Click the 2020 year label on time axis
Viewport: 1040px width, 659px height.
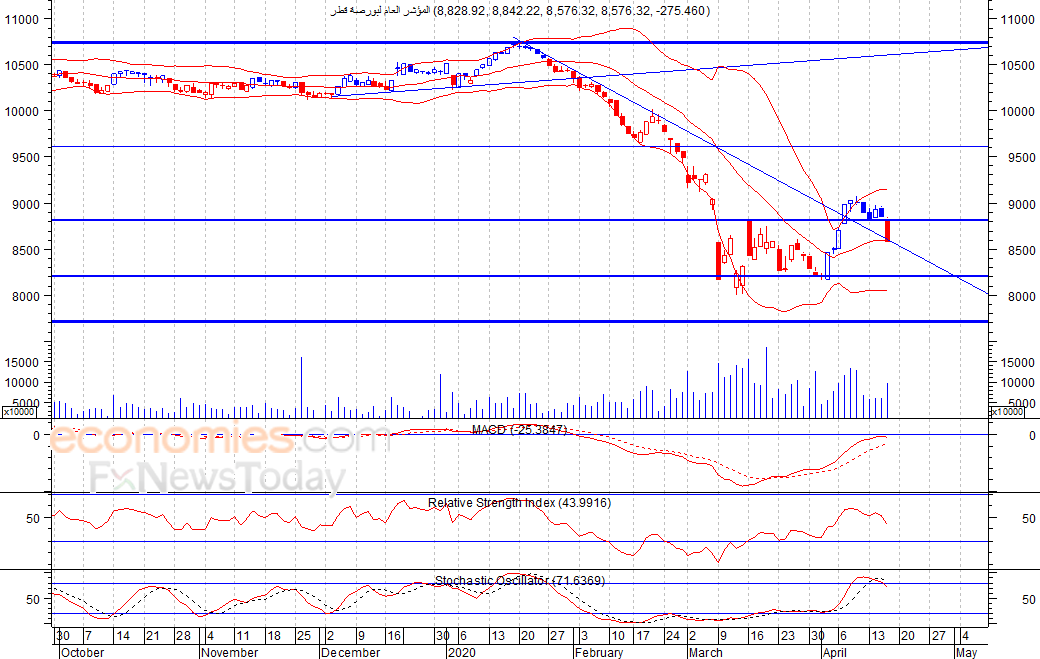[x=462, y=652]
